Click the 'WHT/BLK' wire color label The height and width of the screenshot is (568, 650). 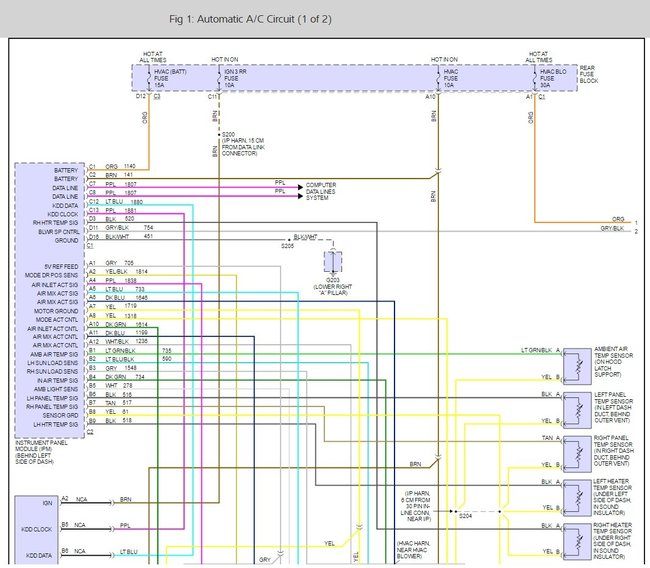pos(117,342)
